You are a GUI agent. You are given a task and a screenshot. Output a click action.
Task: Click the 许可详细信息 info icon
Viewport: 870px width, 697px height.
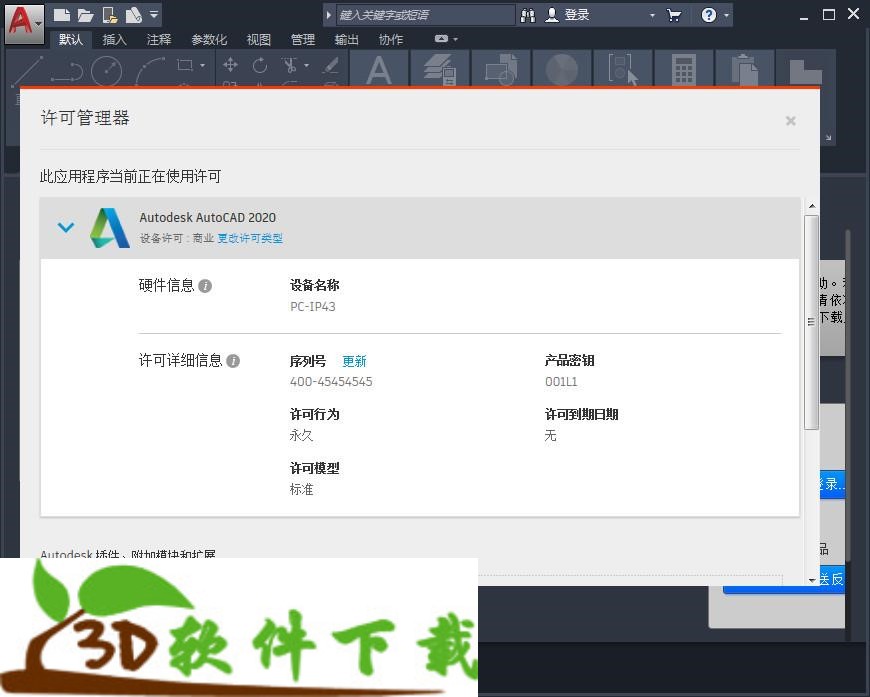pos(233,361)
